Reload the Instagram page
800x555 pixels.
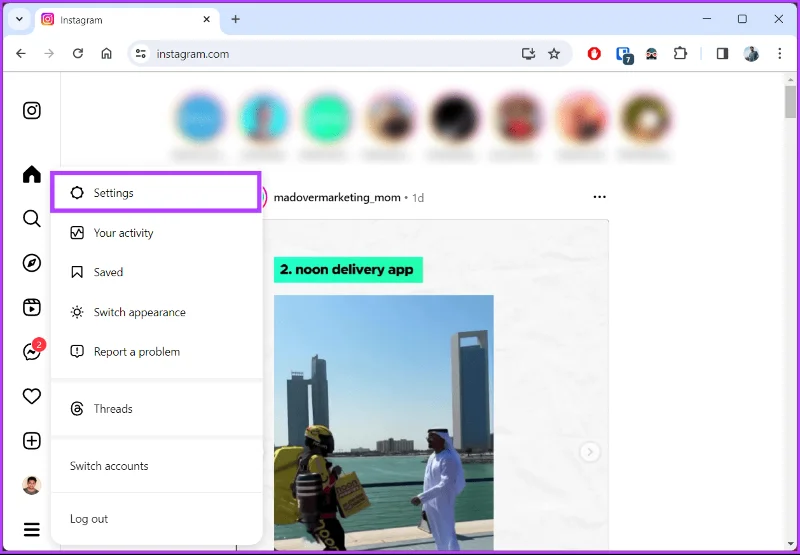coord(78,54)
